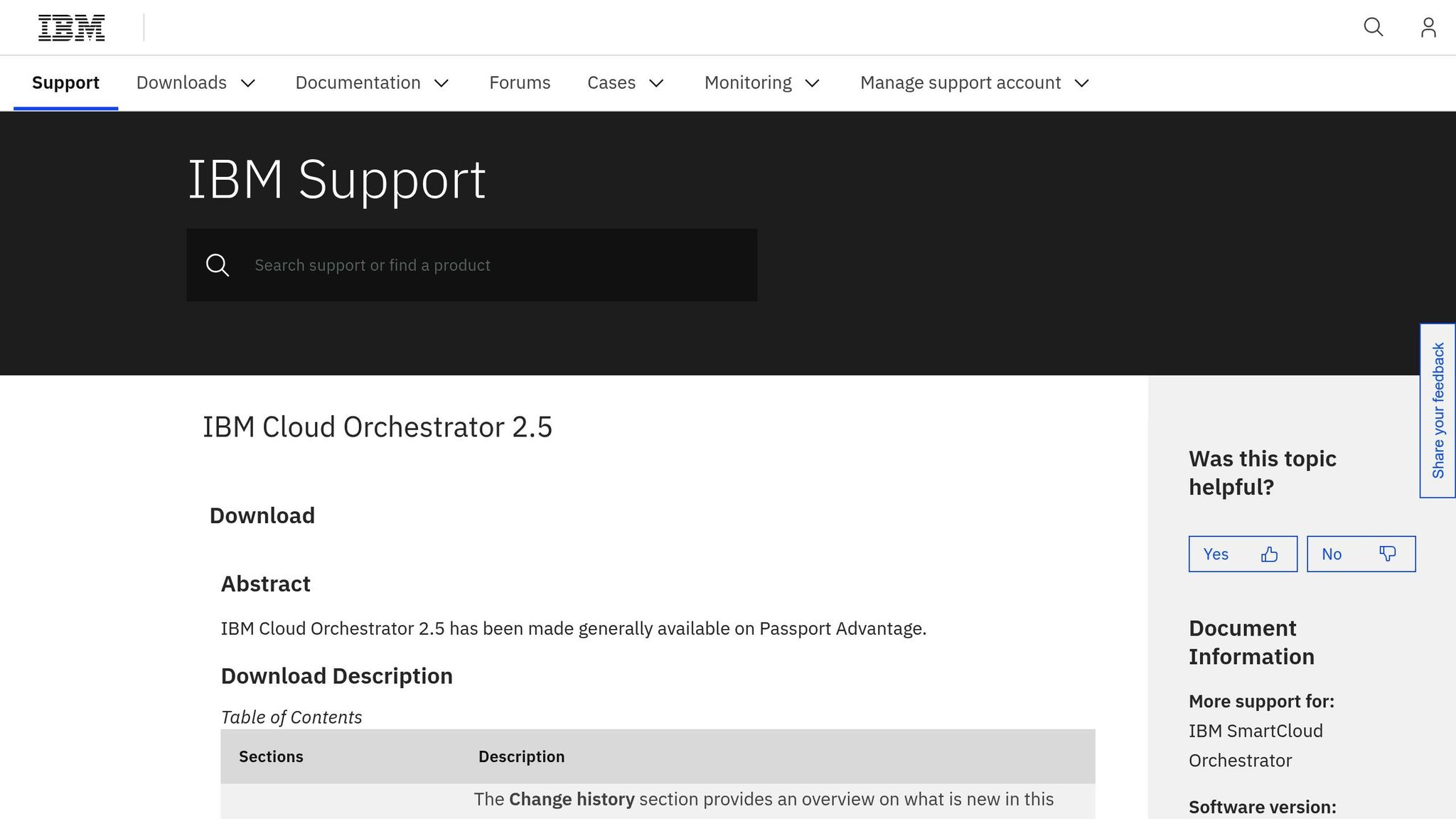
Task: Click the IBM Cloud Orchestrator 2.5 title
Action: tap(378, 427)
